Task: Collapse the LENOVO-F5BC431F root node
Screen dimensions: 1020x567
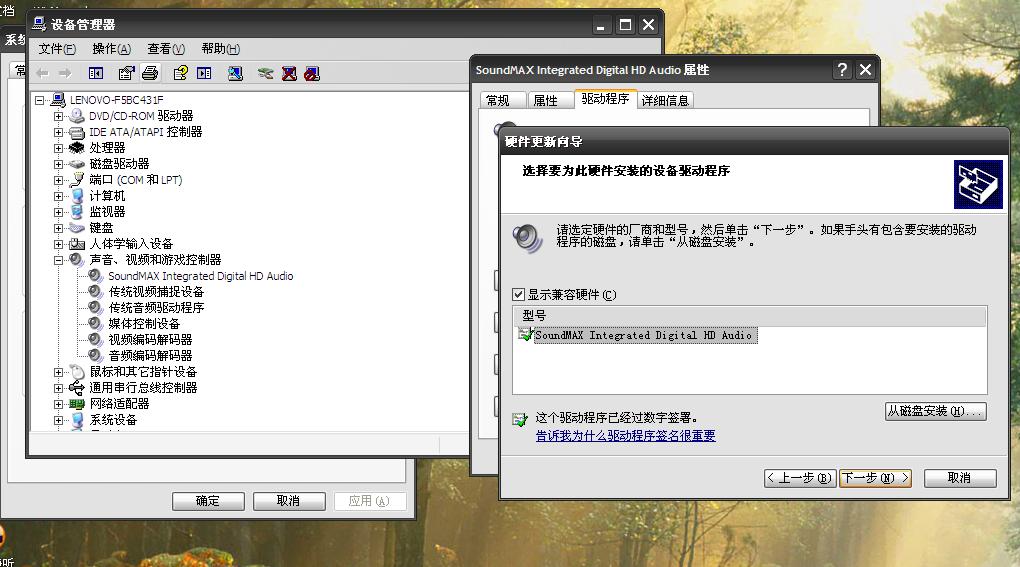Action: coord(40,100)
